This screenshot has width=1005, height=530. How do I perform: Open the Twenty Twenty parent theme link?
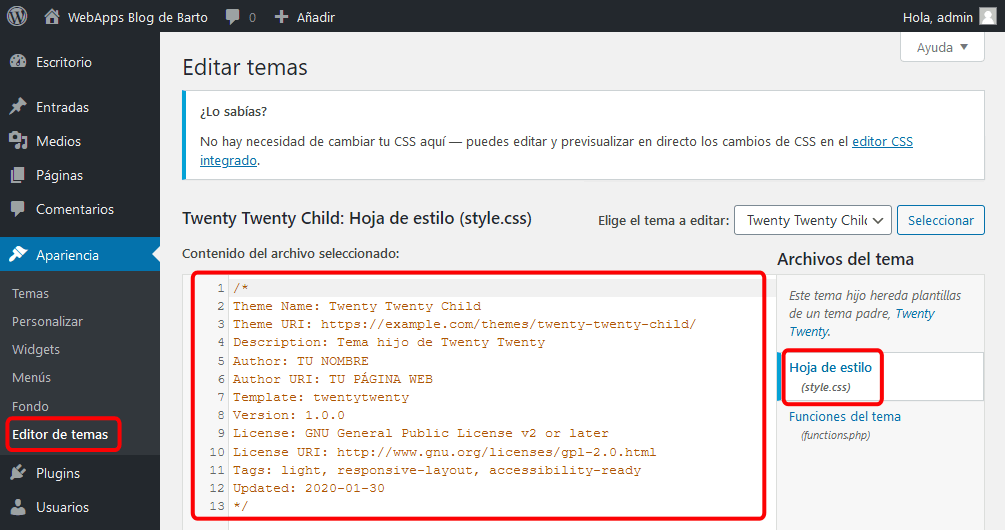coord(915,313)
